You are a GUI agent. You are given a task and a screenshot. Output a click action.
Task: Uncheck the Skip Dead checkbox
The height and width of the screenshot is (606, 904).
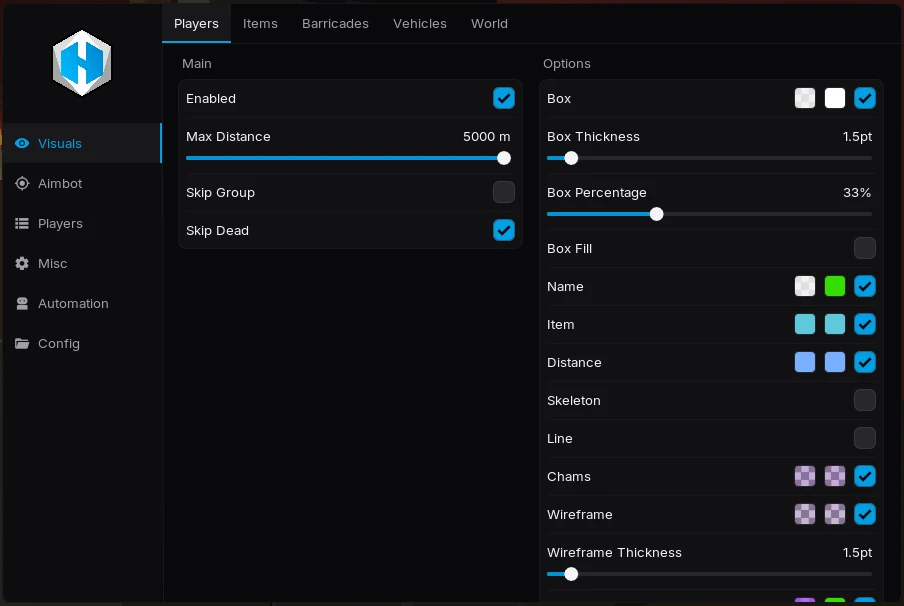[x=504, y=230]
